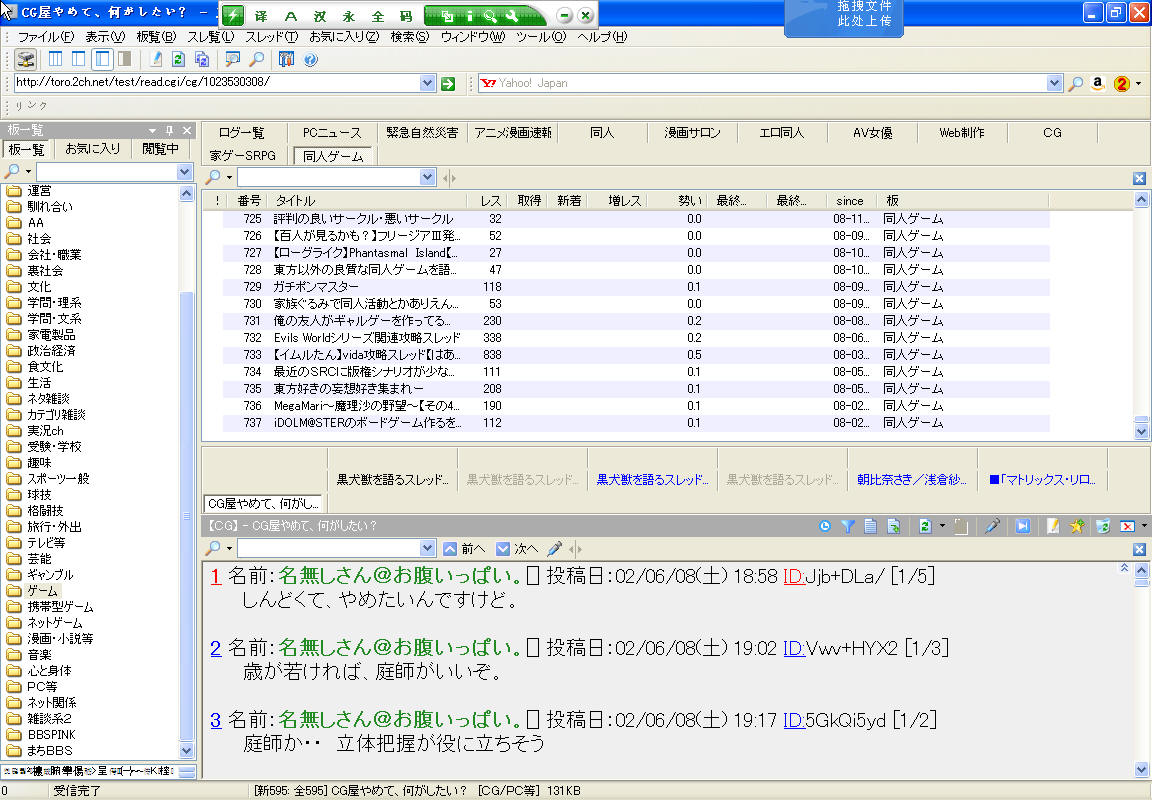Jump to newest with the skip-forward icon

coord(1023,526)
